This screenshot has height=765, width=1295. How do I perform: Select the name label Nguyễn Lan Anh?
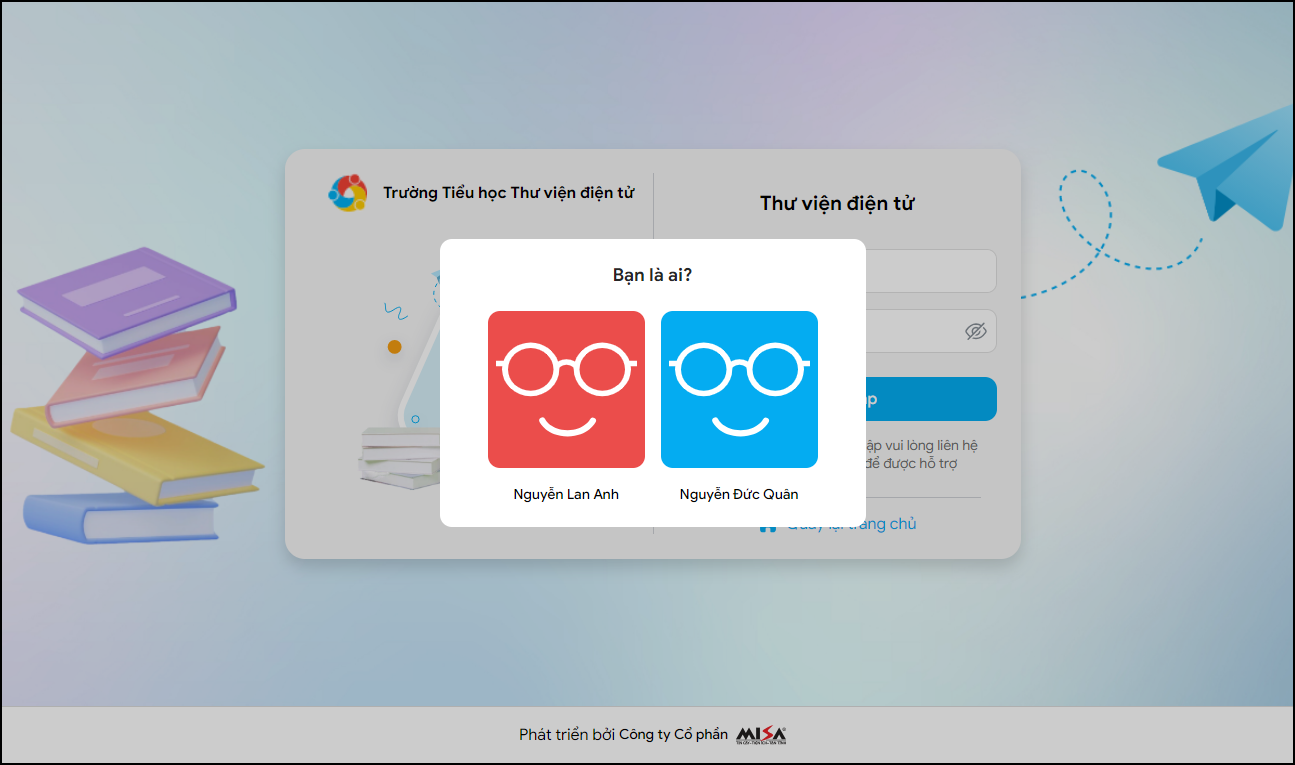point(566,494)
